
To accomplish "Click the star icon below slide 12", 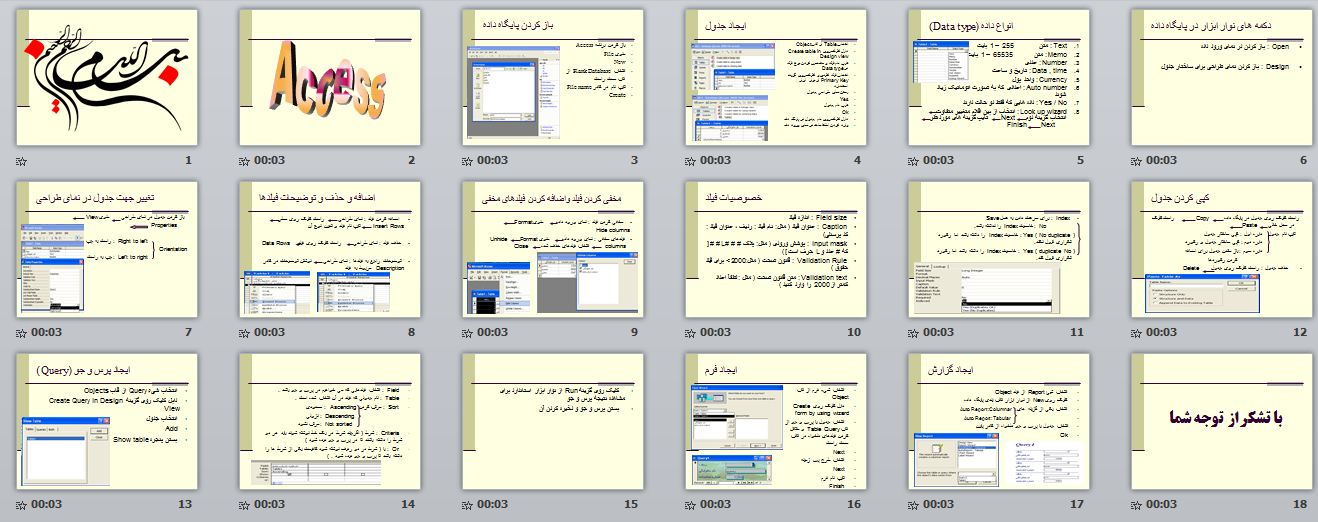I will [x=1136, y=332].
